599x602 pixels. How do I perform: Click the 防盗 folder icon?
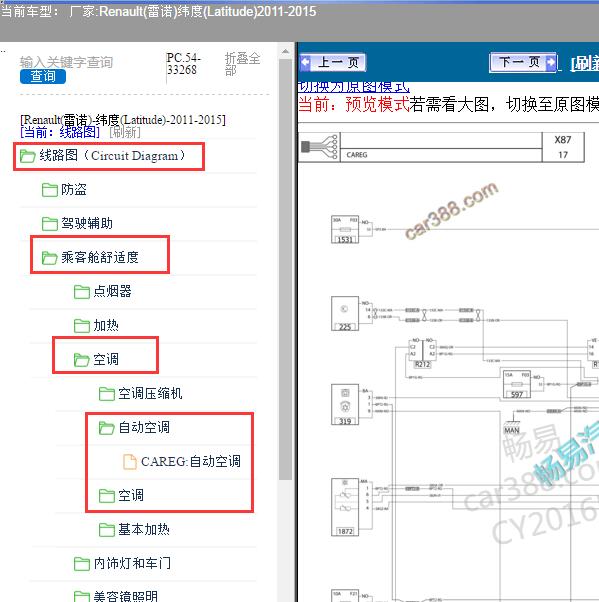pos(50,190)
